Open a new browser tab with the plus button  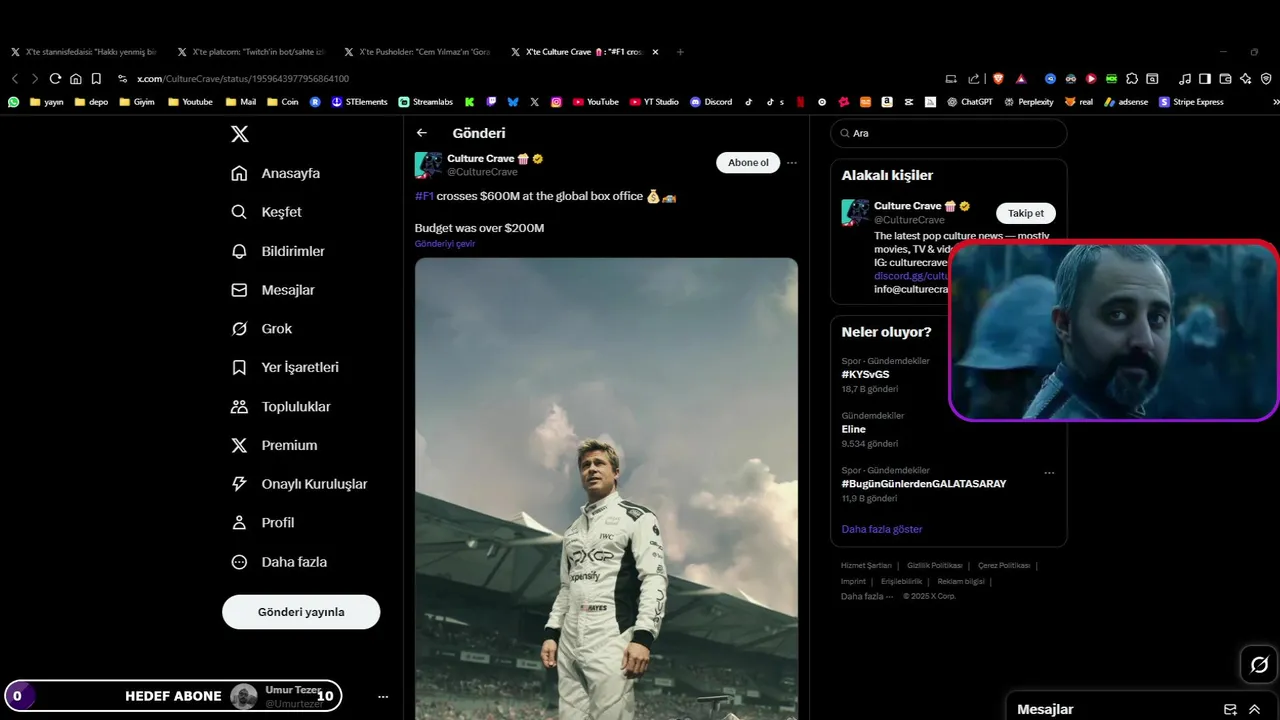(x=680, y=51)
